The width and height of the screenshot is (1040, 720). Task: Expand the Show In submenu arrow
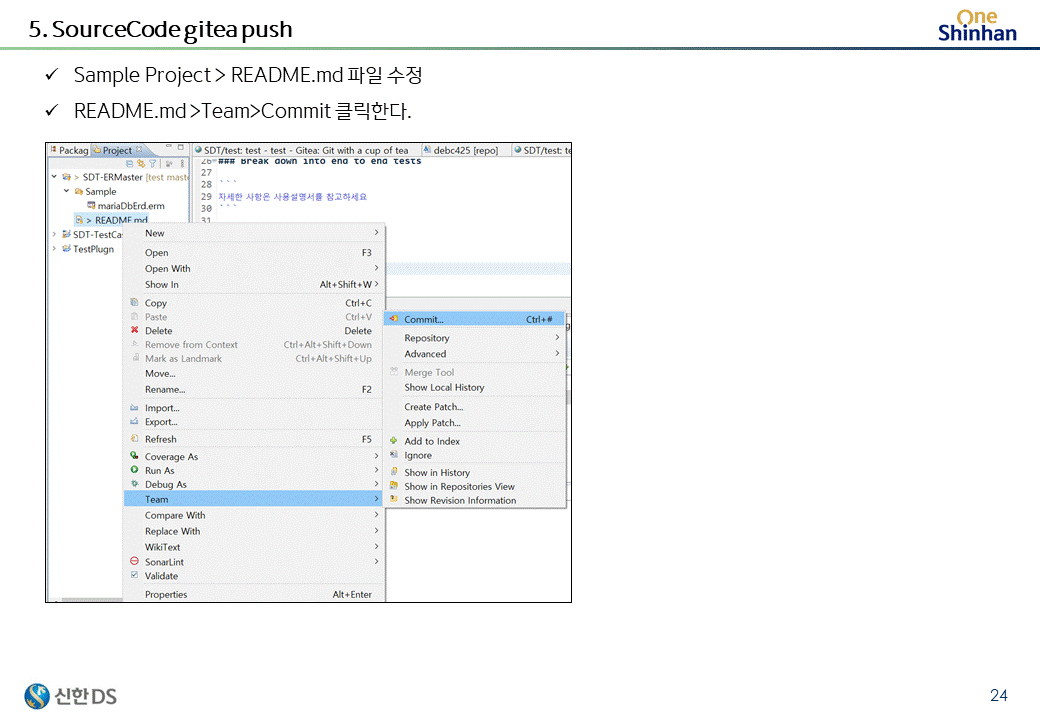(x=377, y=284)
